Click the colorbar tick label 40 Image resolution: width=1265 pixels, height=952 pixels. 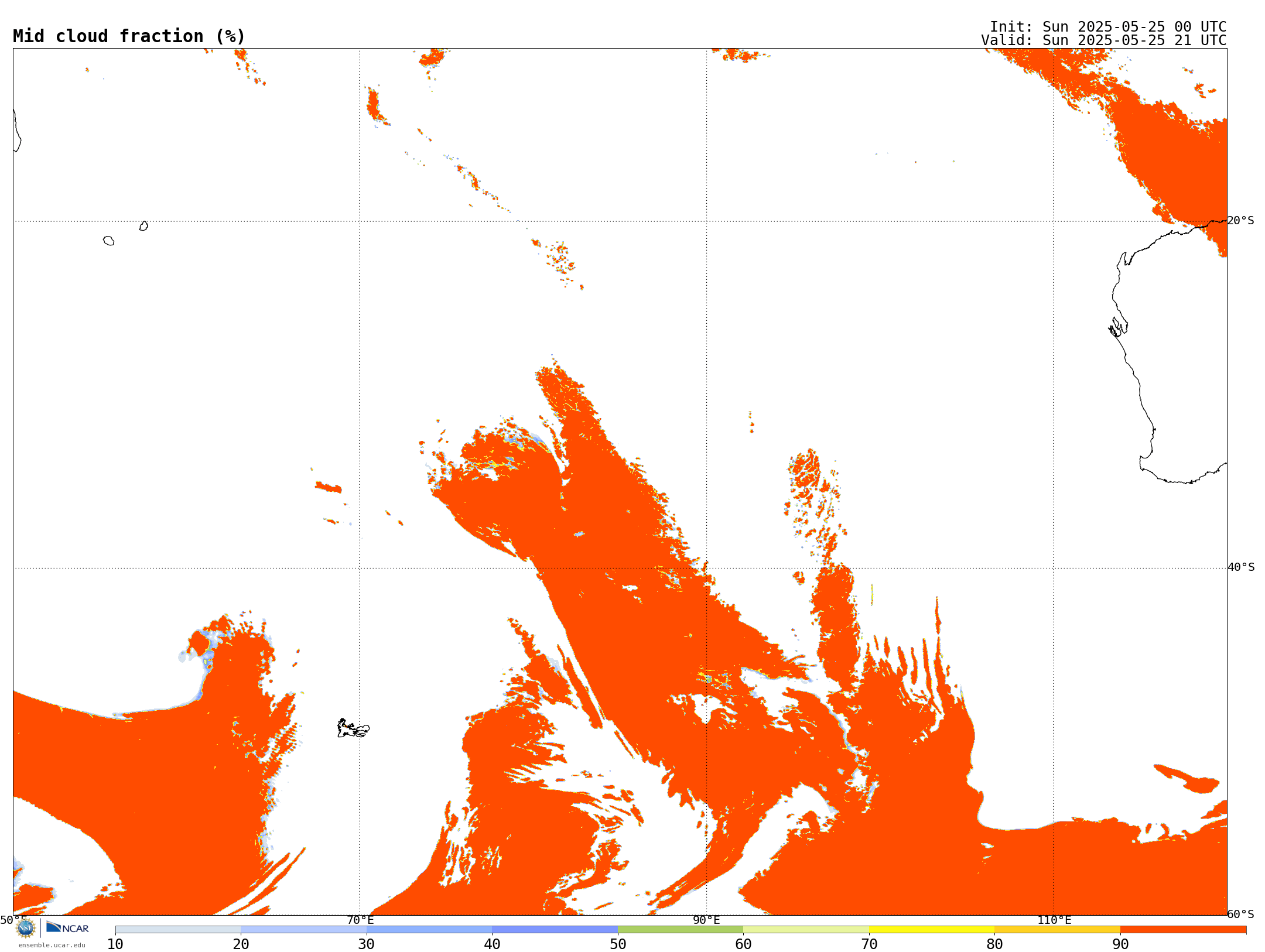coord(492,944)
